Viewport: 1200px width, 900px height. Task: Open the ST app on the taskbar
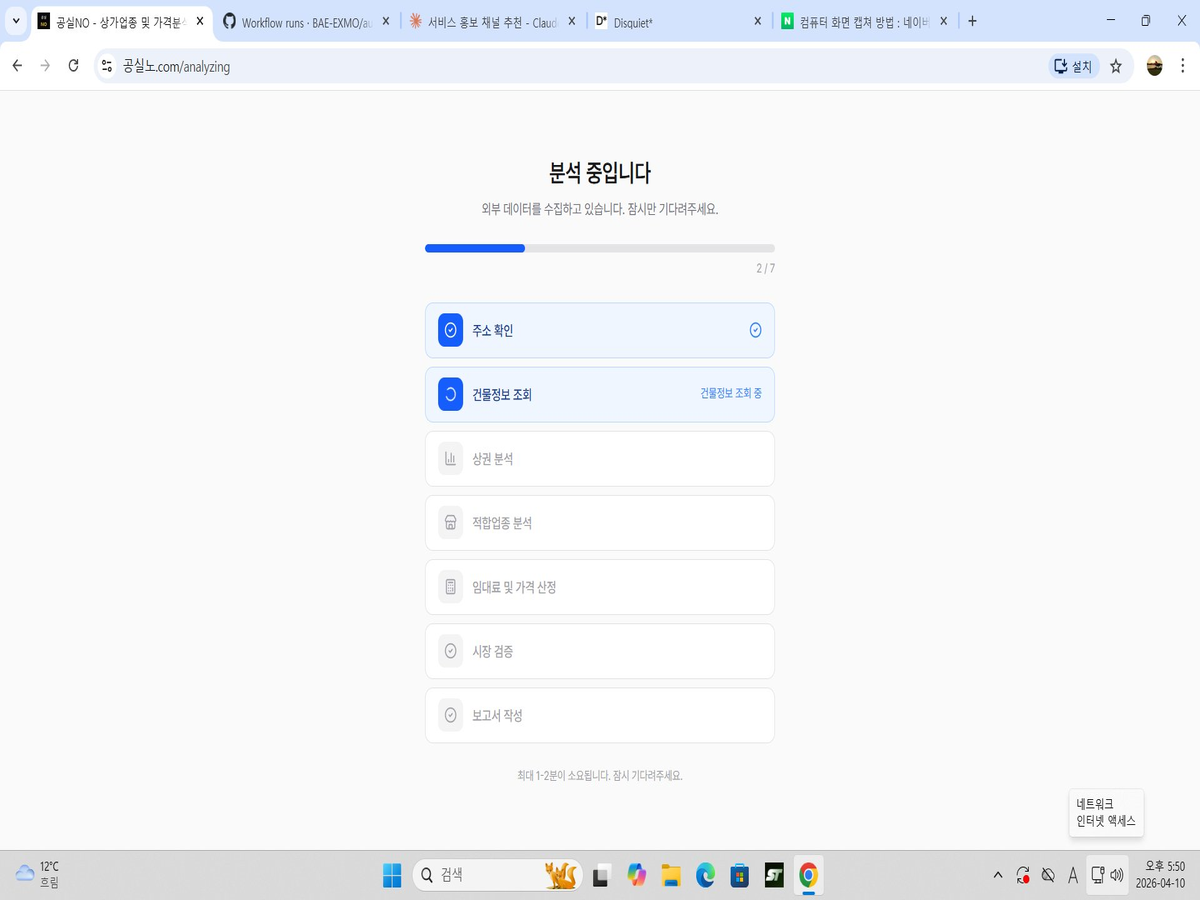click(774, 876)
